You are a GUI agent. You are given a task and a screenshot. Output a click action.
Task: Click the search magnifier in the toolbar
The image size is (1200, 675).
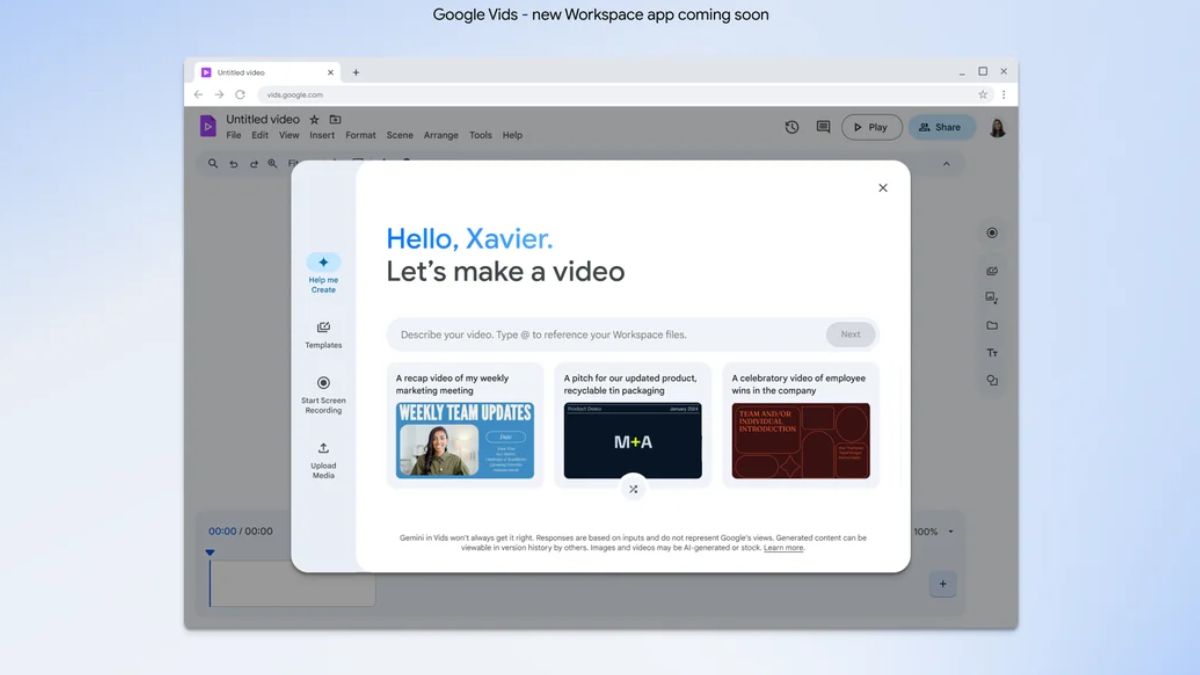pos(213,163)
